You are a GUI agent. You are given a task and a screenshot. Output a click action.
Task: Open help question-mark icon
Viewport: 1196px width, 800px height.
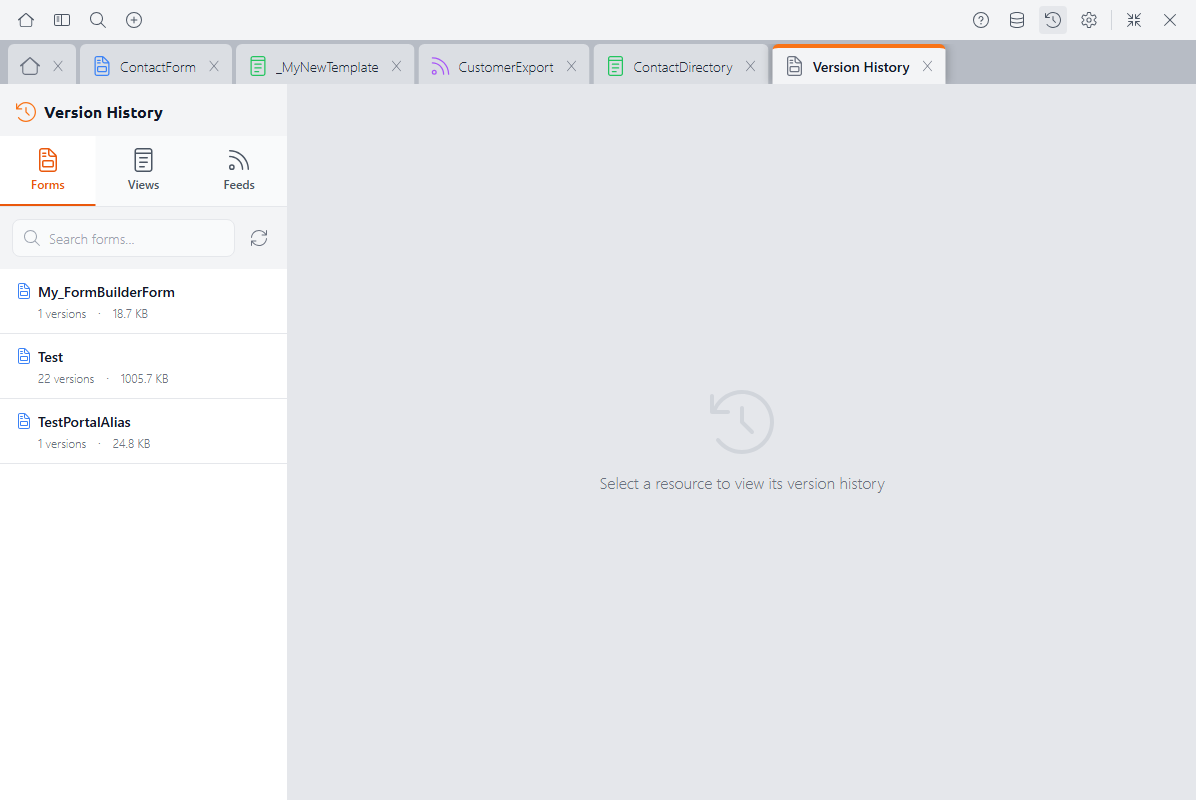981,20
